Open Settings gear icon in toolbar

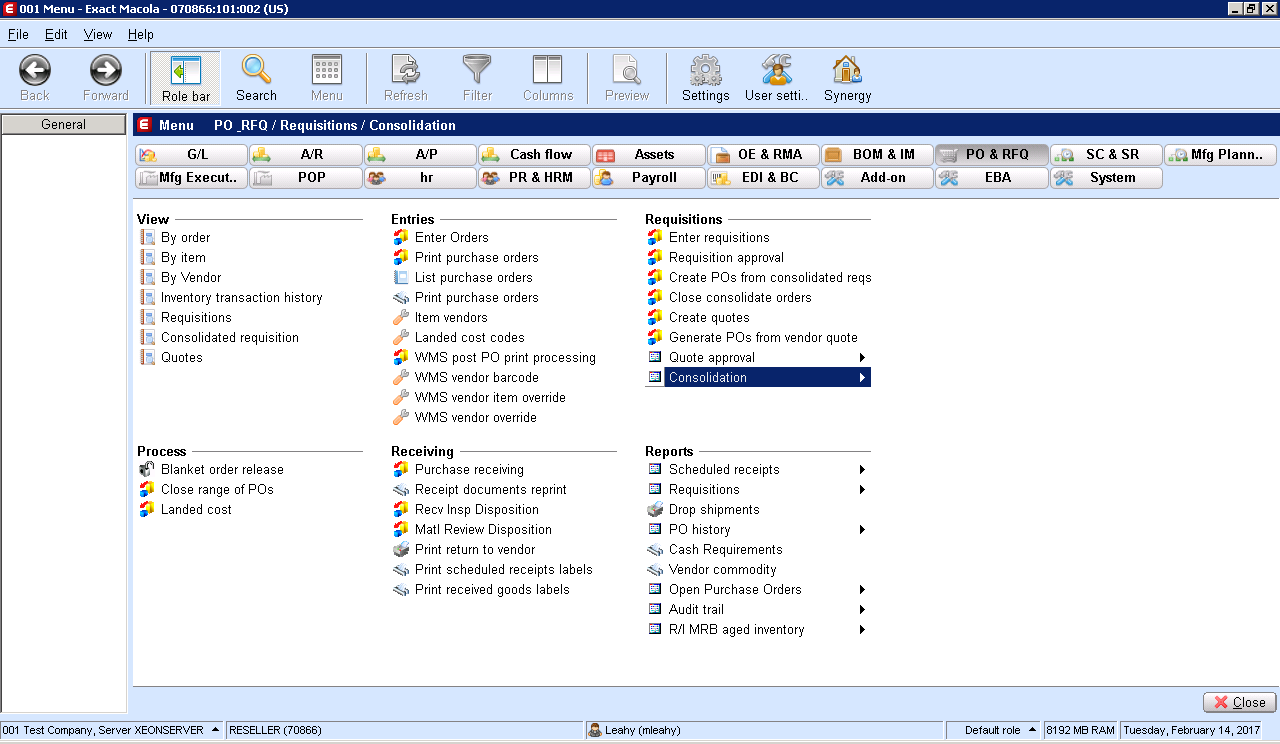705,69
